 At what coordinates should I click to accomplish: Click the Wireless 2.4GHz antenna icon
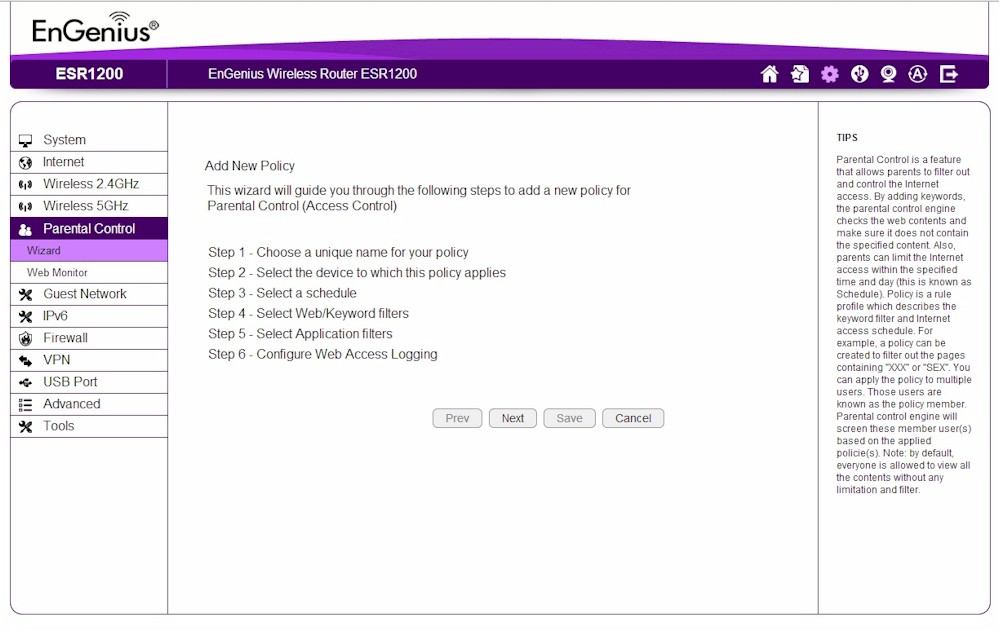point(26,185)
